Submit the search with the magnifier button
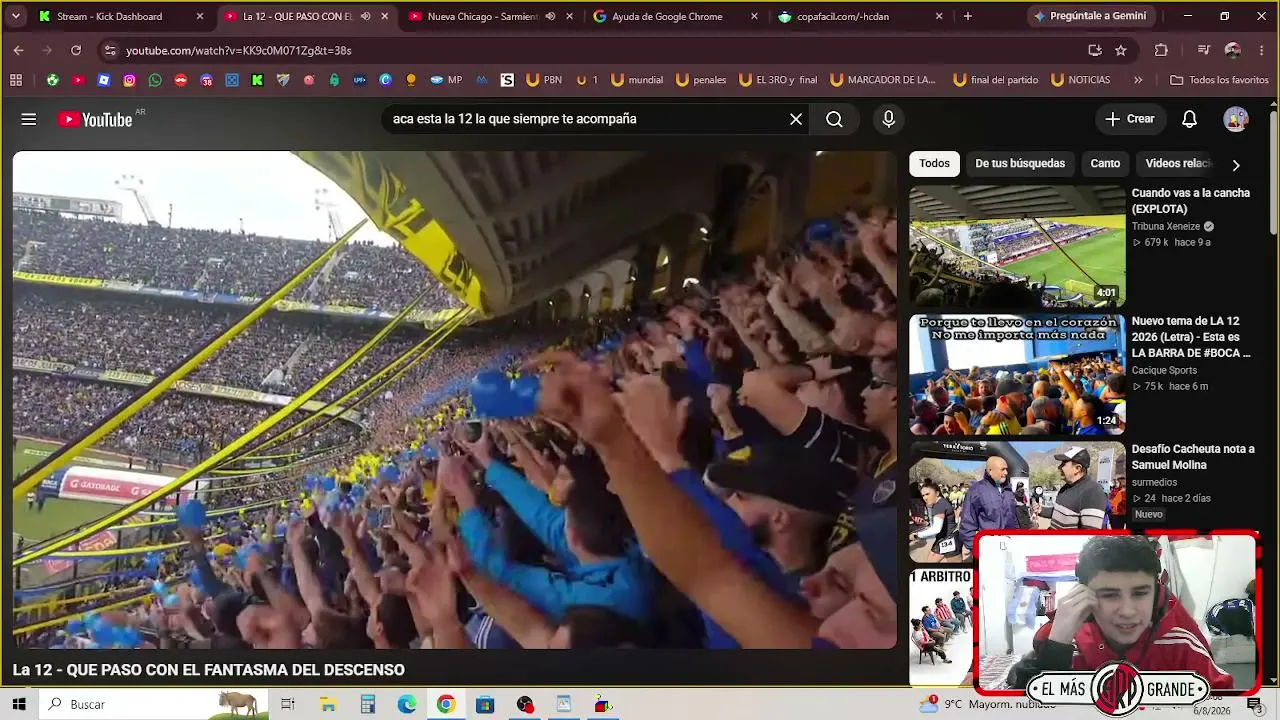The width and height of the screenshot is (1280, 720). pos(834,119)
